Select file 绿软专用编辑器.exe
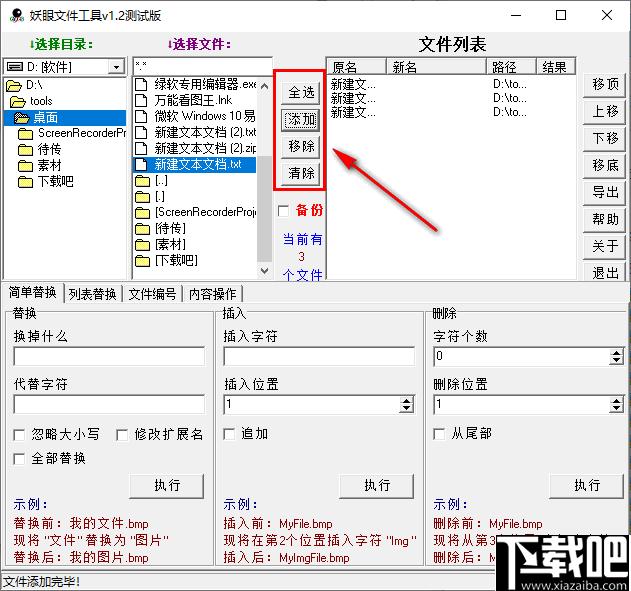The width and height of the screenshot is (631, 591). pyautogui.click(x=195, y=84)
